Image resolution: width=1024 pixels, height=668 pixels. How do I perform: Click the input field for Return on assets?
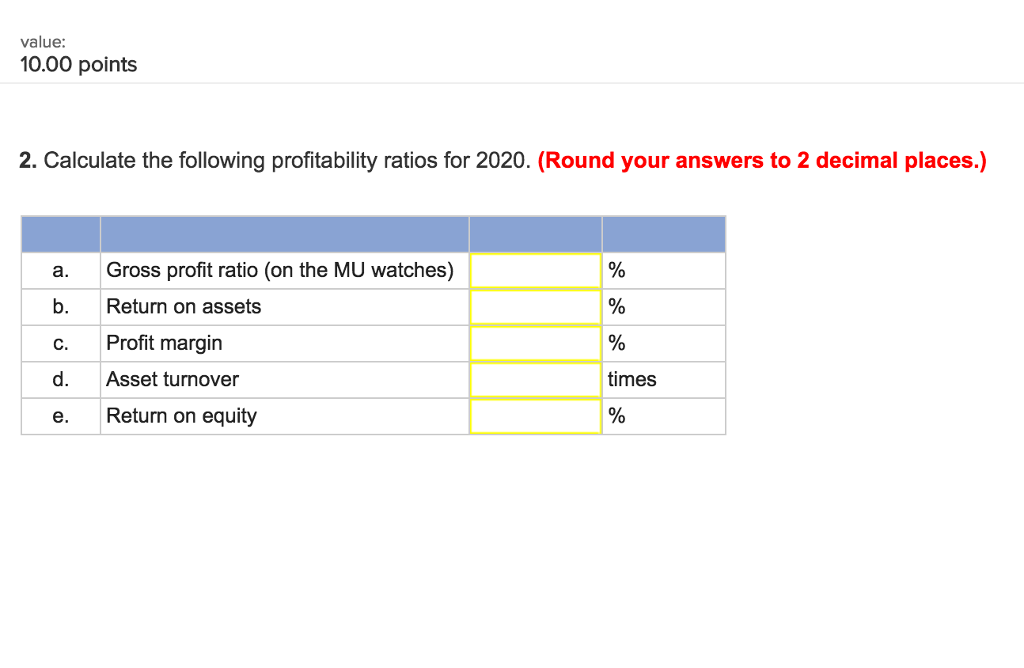click(535, 306)
